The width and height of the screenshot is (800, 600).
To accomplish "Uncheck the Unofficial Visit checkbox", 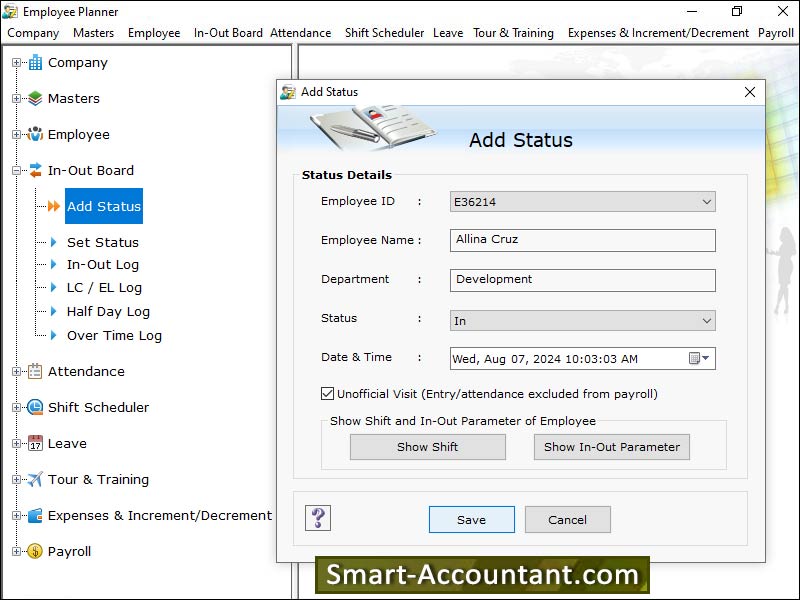I will [327, 394].
